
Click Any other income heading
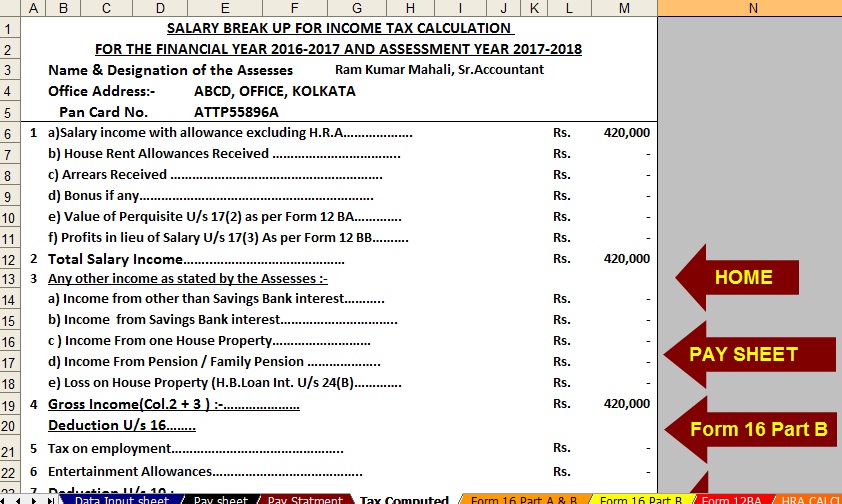187,279
